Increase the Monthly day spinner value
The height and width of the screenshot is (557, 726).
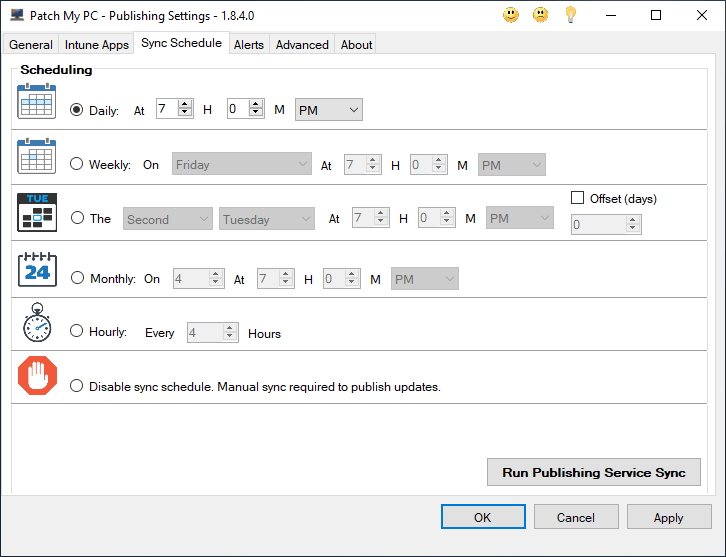[x=216, y=274]
